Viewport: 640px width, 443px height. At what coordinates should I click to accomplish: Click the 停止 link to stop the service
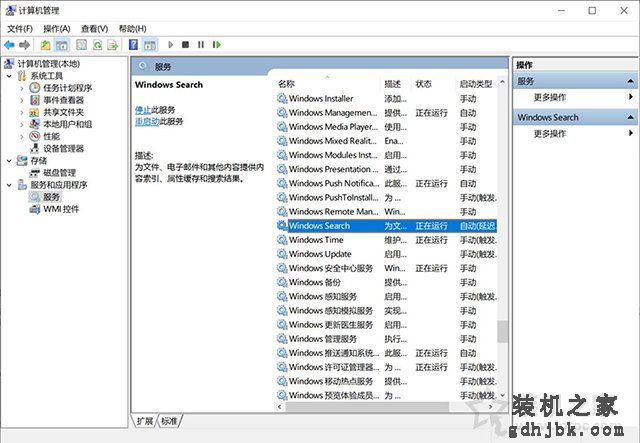tap(143, 109)
